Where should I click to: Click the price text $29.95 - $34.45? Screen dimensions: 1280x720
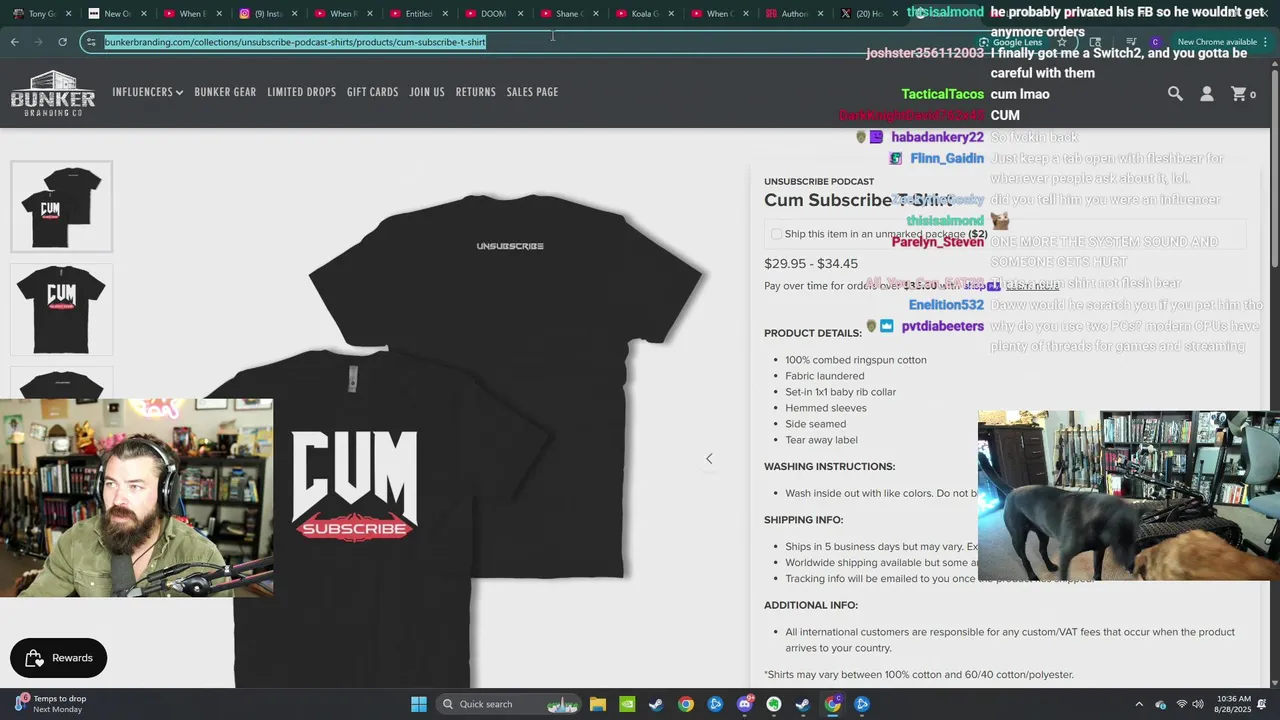click(811, 264)
